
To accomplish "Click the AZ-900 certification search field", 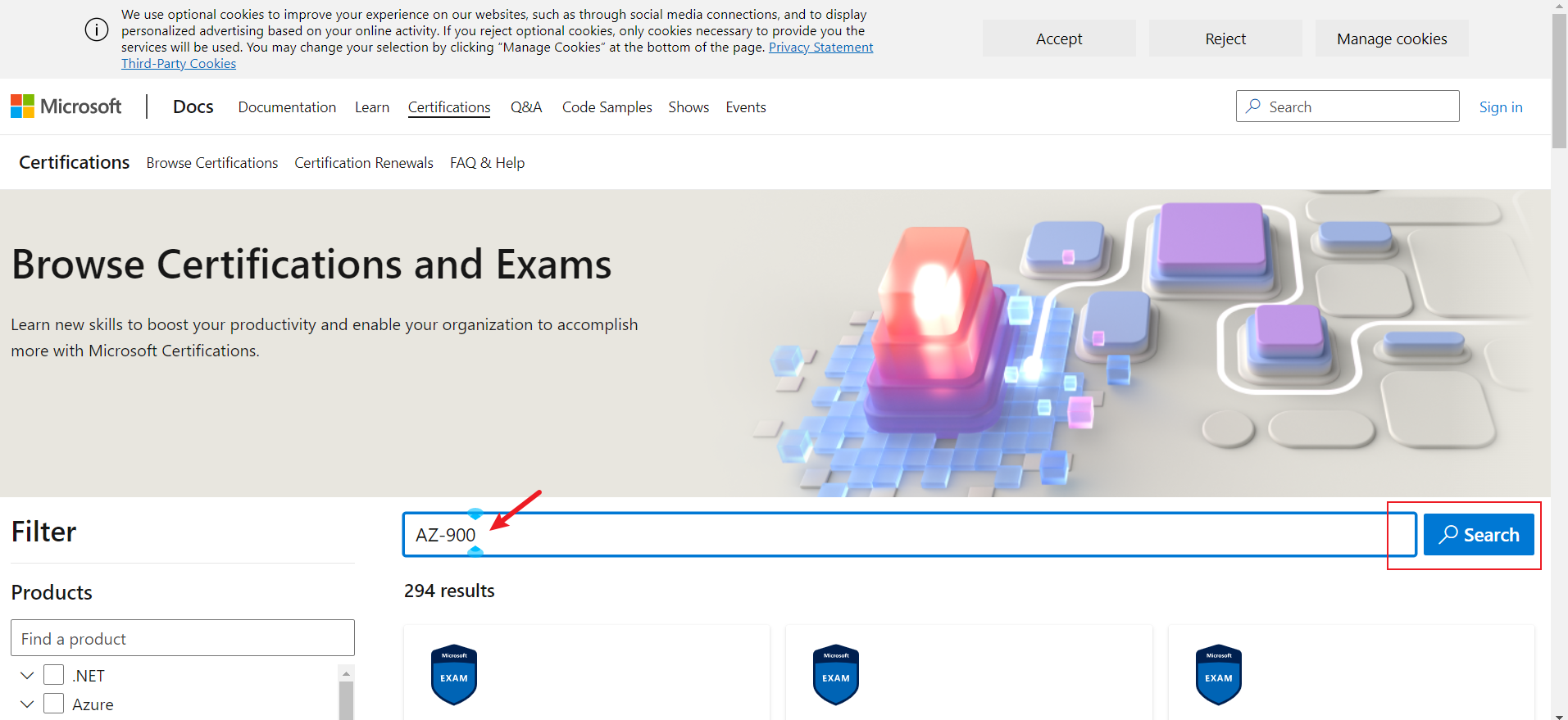I will pyautogui.click(x=910, y=535).
